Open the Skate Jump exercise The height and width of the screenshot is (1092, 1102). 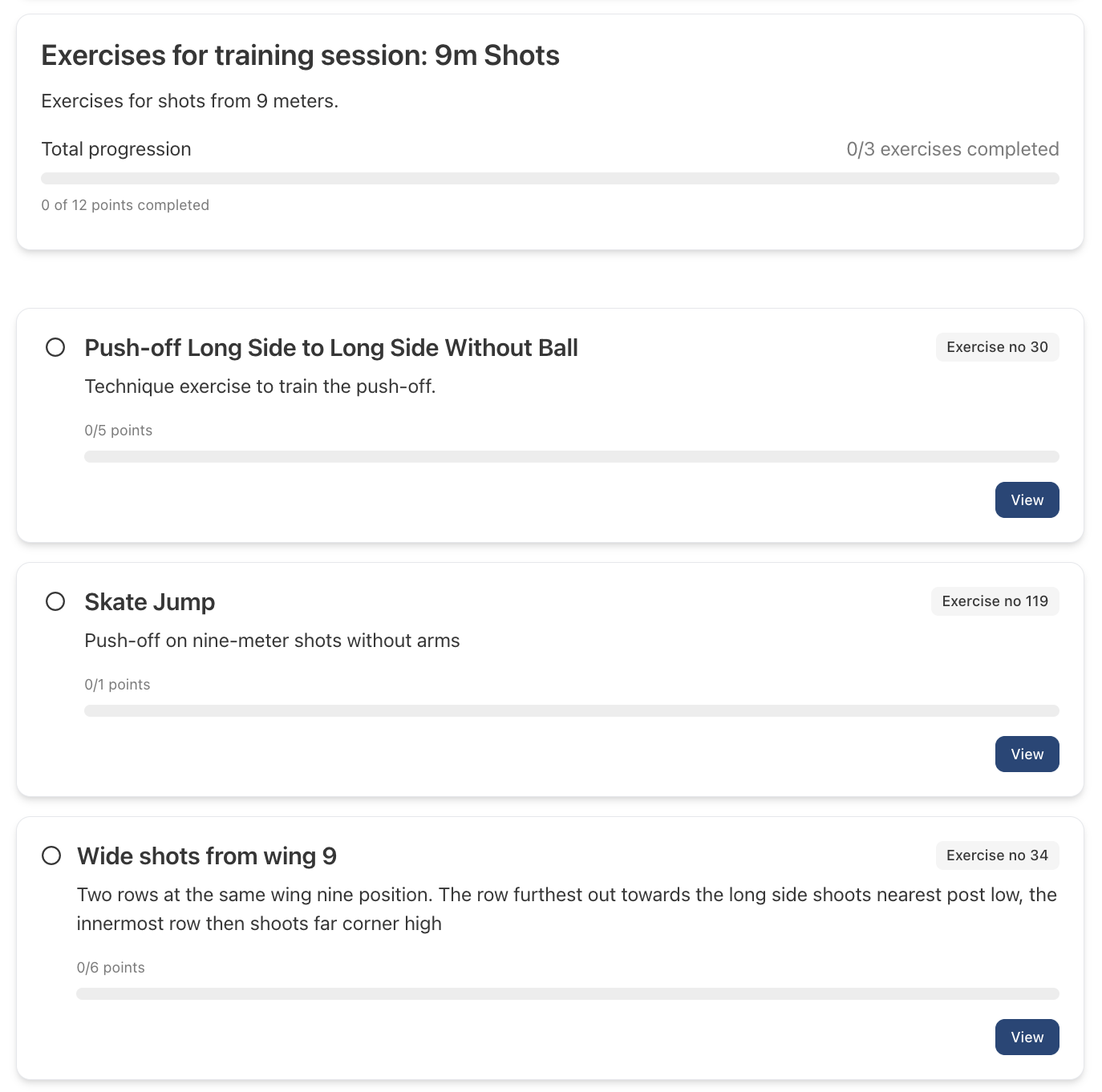click(1027, 754)
